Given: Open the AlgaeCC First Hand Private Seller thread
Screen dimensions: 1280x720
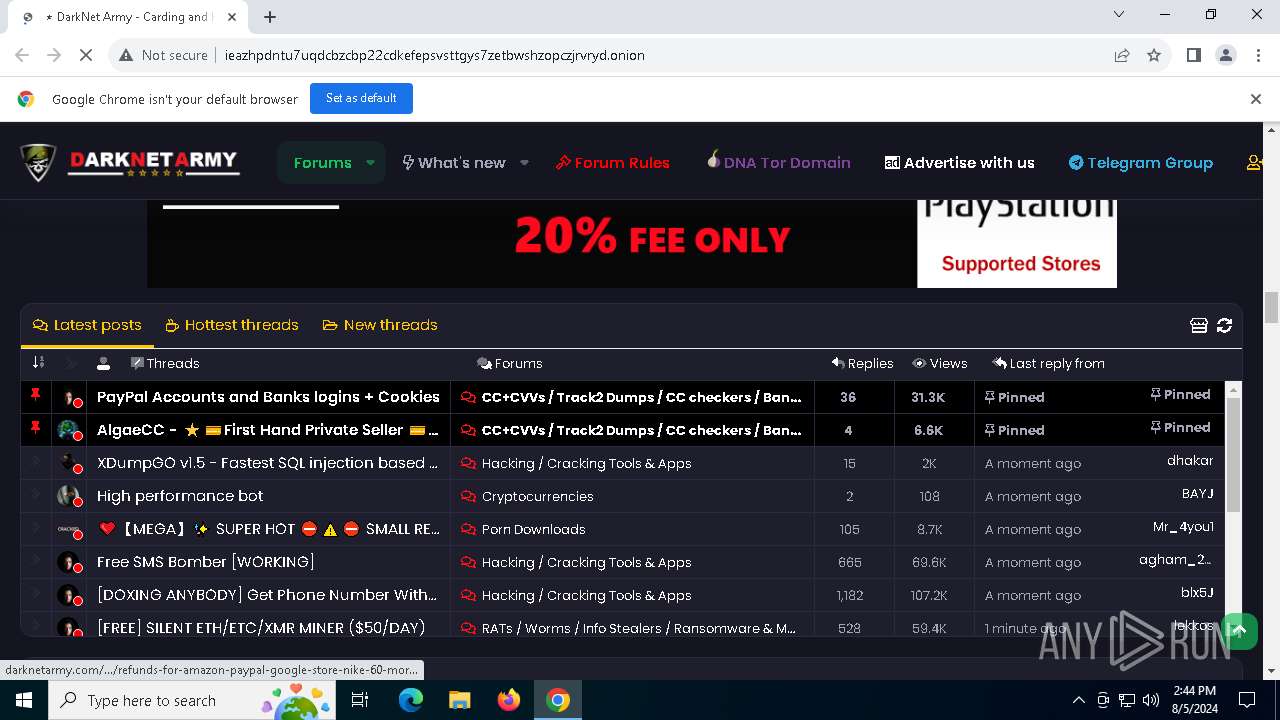Looking at the screenshot, I should point(268,430).
